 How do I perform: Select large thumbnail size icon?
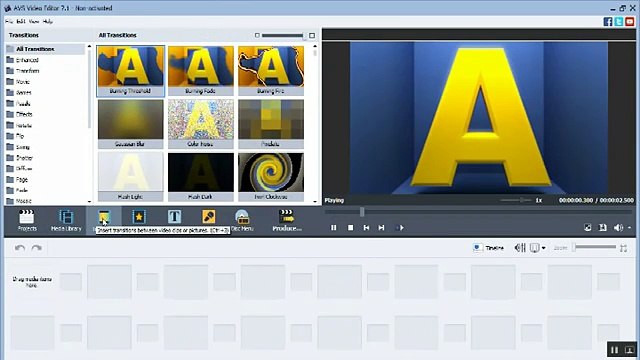[x=312, y=36]
